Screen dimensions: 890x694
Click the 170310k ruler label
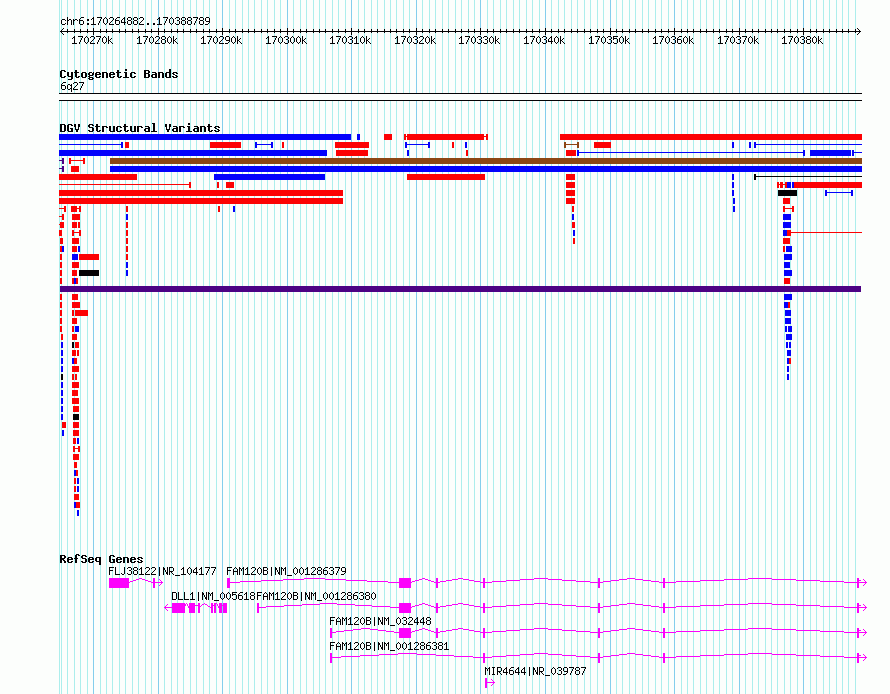[350, 40]
